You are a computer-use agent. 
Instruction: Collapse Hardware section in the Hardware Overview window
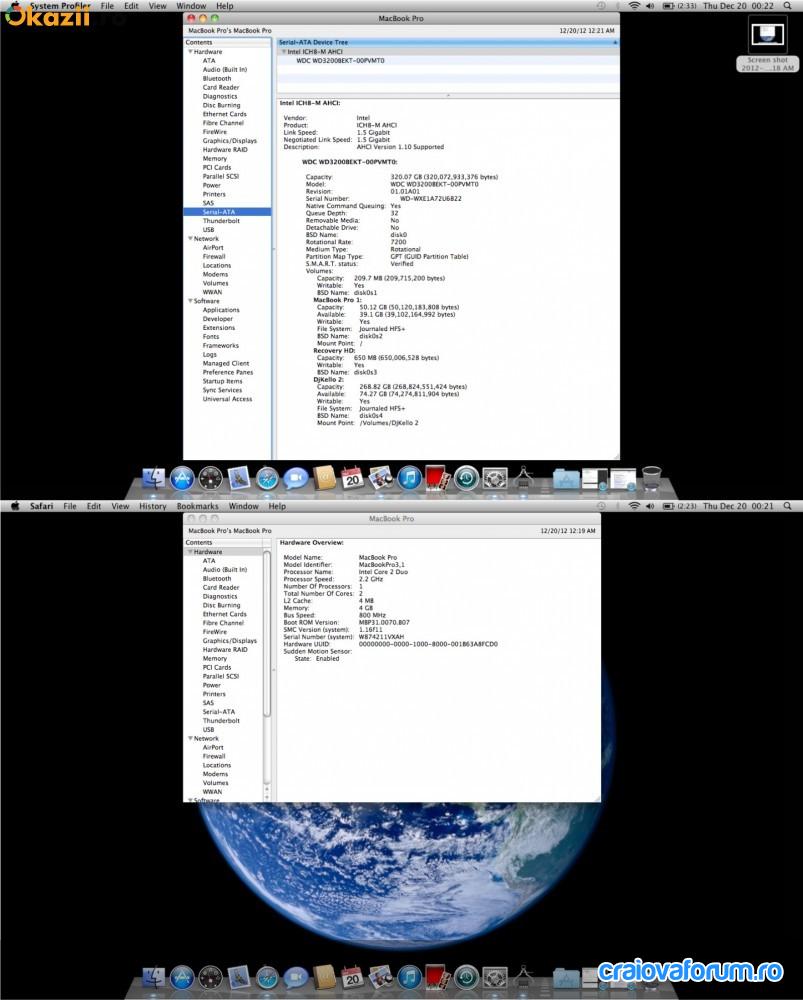(x=190, y=552)
